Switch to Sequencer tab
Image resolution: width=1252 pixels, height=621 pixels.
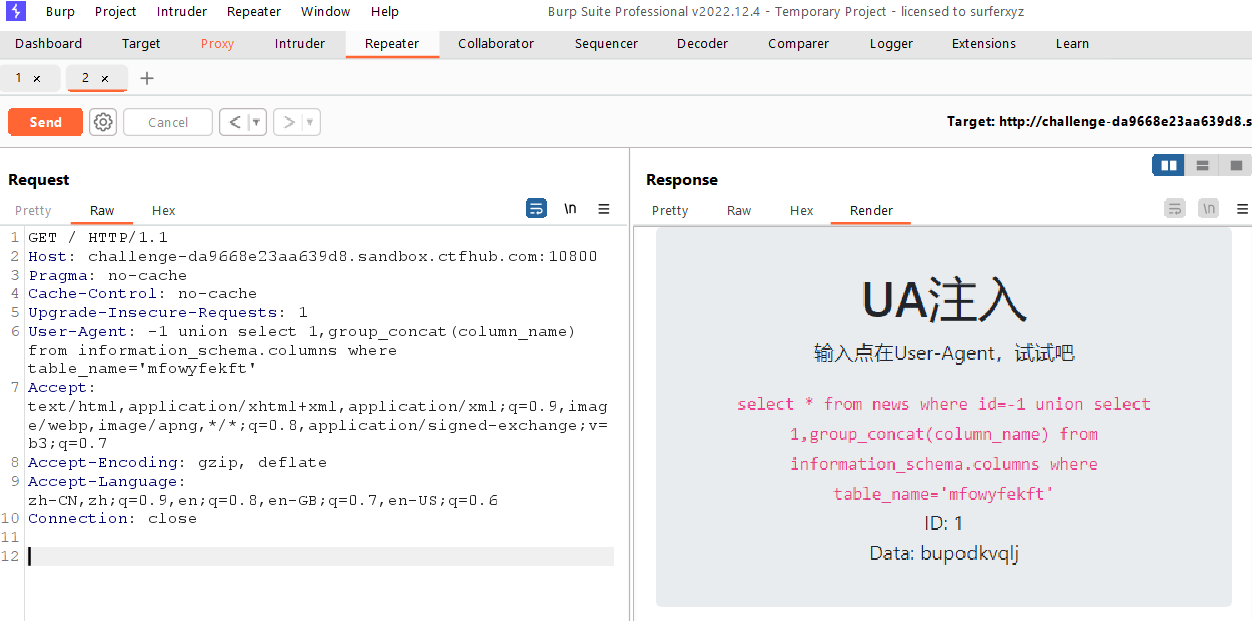[x=606, y=44]
